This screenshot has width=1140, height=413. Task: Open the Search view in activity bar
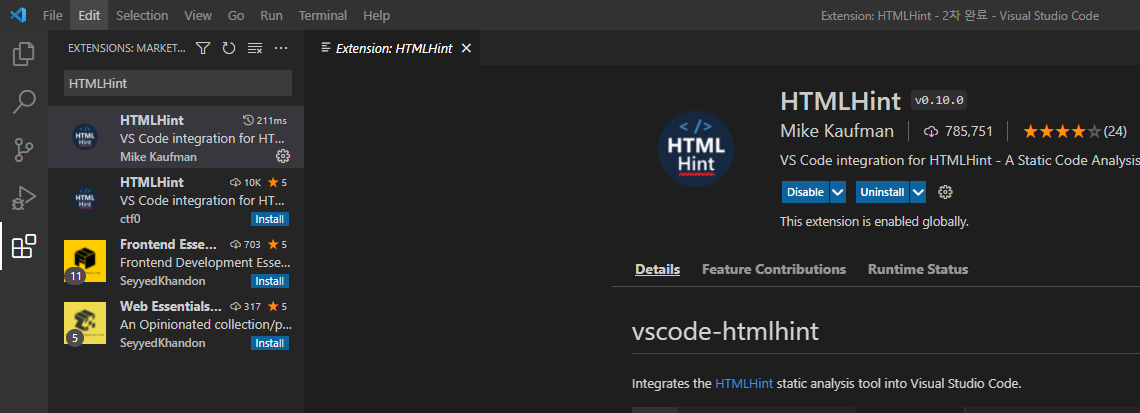[x=24, y=102]
